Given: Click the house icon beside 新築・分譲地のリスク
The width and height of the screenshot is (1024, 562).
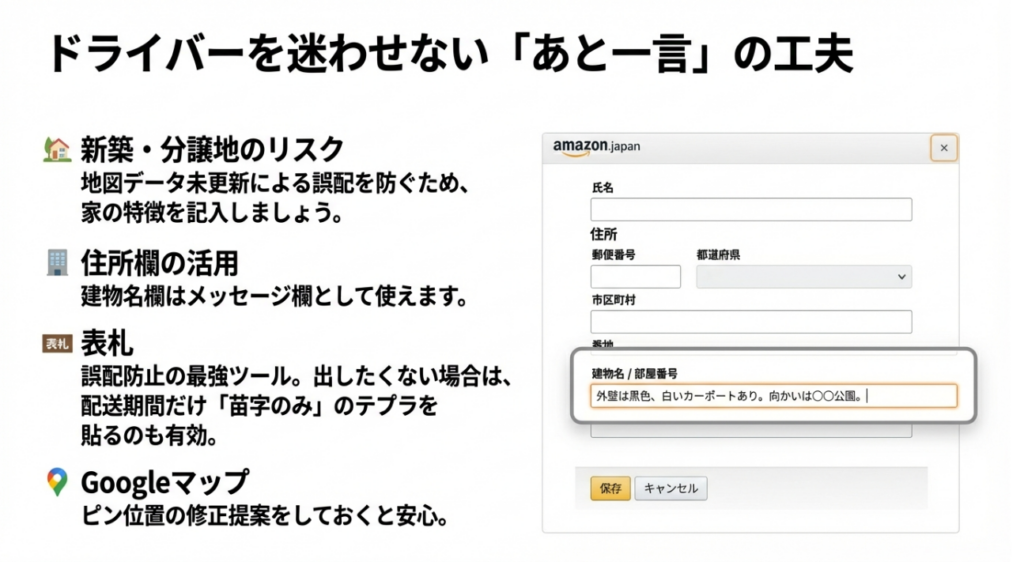Looking at the screenshot, I should [57, 149].
